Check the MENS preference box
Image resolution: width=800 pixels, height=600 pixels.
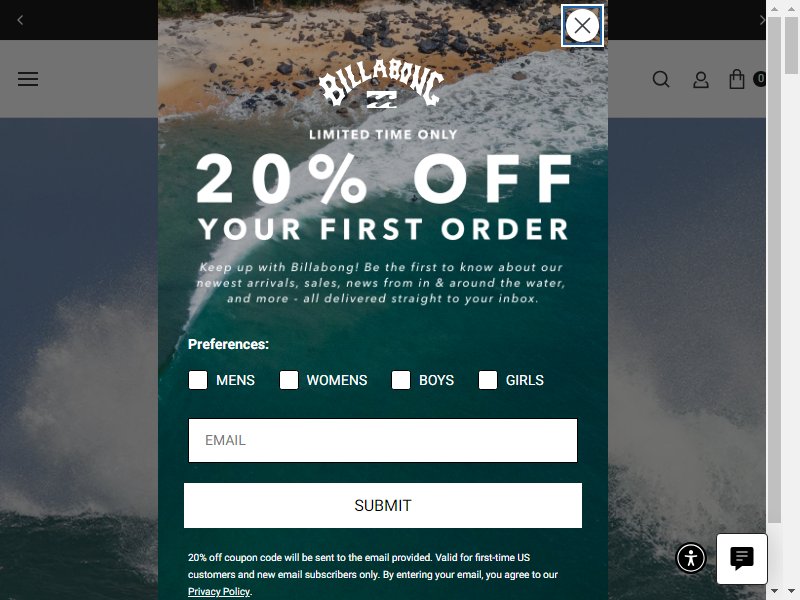pyautogui.click(x=198, y=380)
